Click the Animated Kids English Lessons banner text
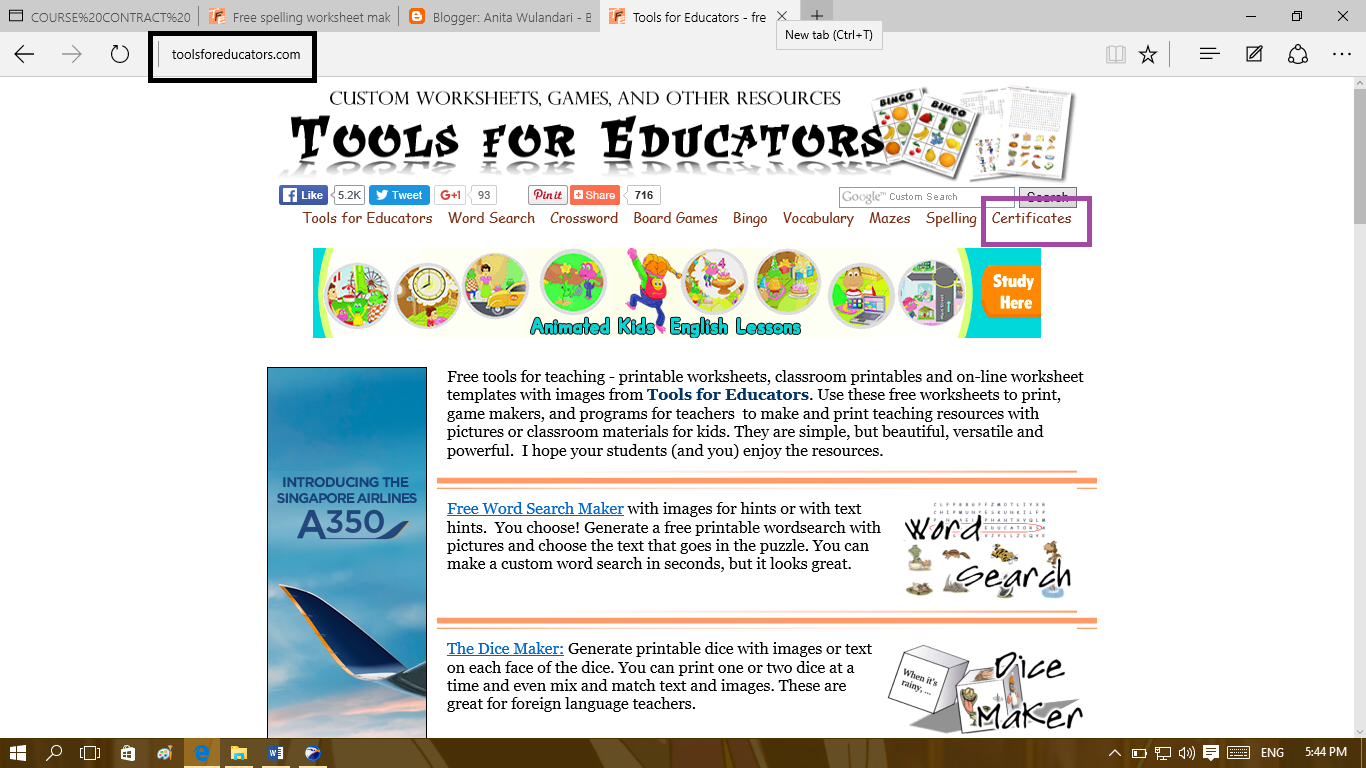The height and width of the screenshot is (768, 1366). click(665, 327)
